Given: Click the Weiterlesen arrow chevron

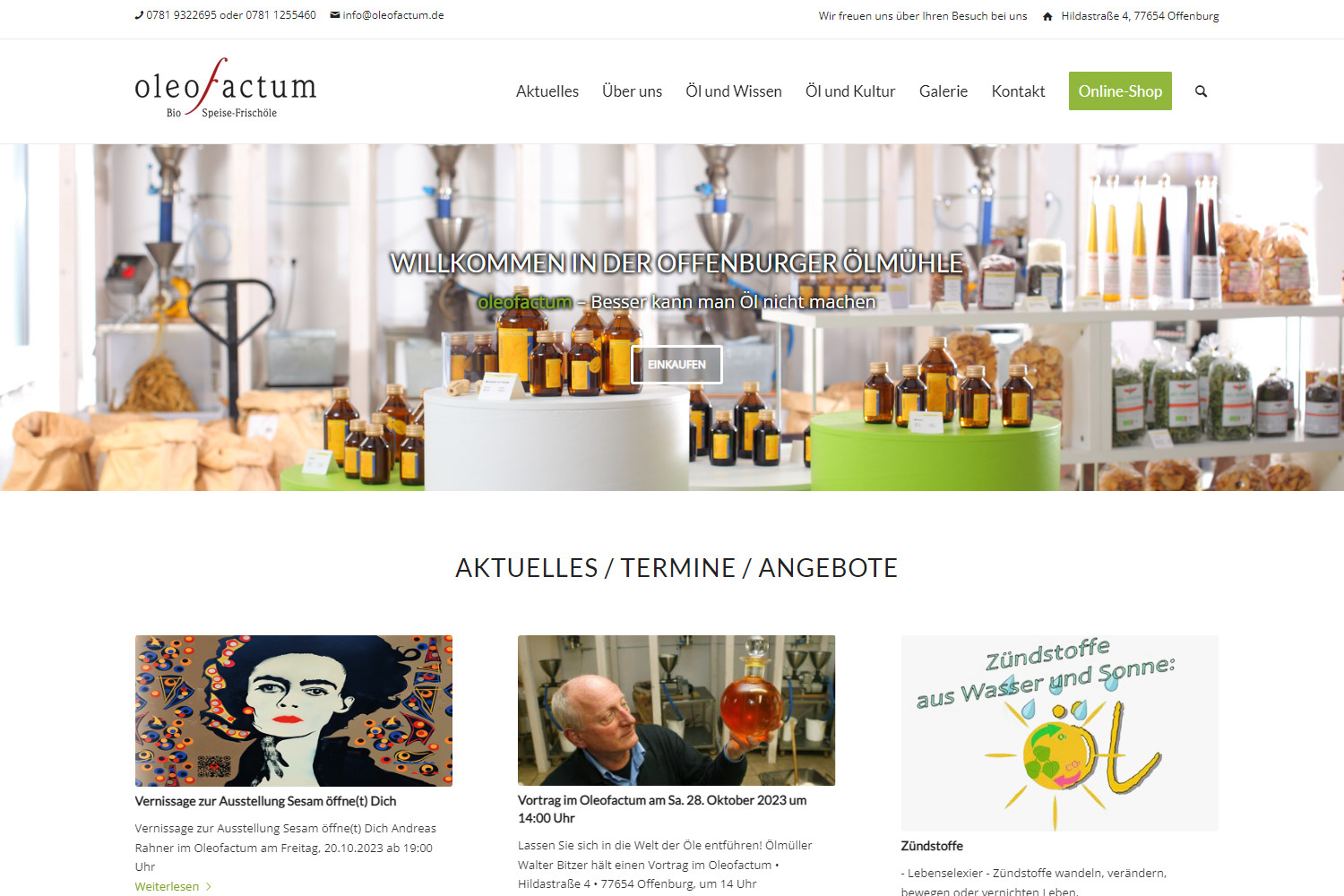Looking at the screenshot, I should click(x=209, y=886).
